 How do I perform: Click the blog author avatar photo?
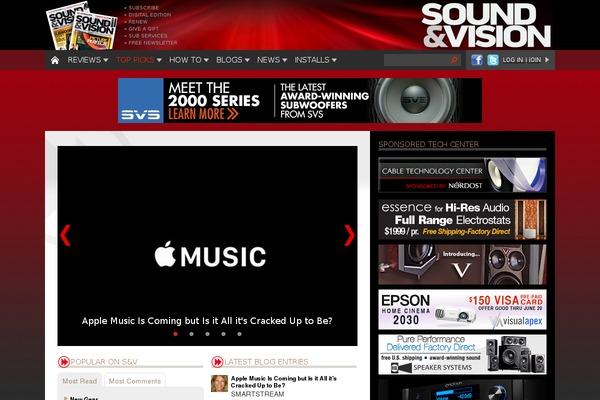[x=219, y=384]
